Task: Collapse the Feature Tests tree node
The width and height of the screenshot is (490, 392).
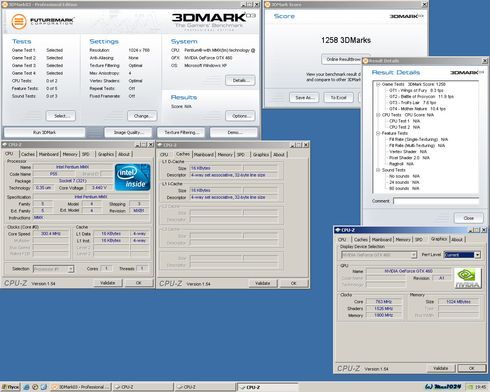Action: (378, 133)
